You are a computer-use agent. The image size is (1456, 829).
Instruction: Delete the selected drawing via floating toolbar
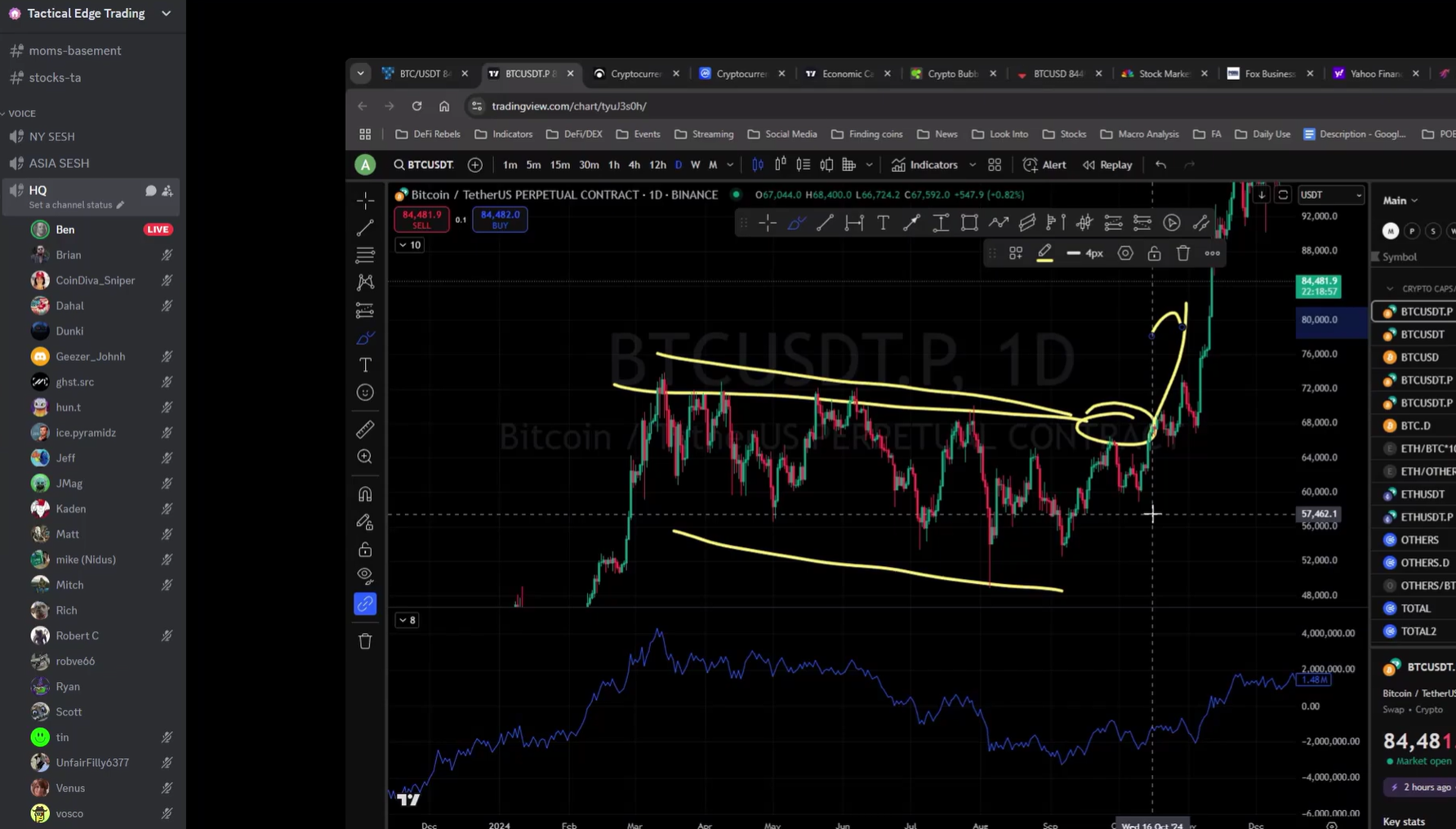[1182, 253]
